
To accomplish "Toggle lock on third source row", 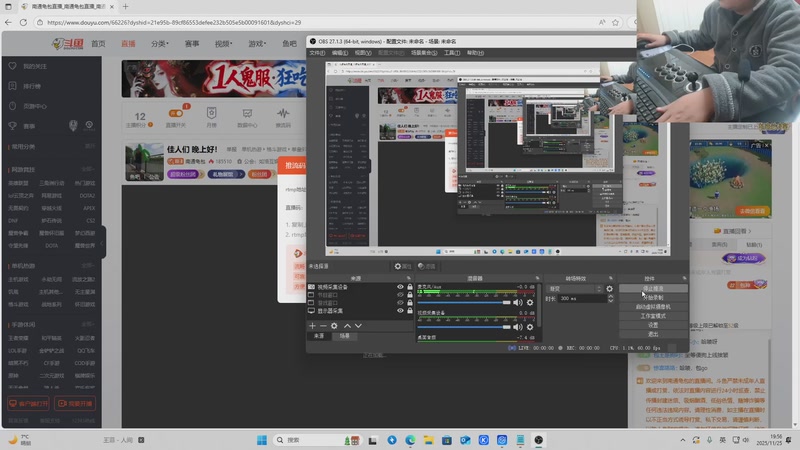I will pos(410,303).
